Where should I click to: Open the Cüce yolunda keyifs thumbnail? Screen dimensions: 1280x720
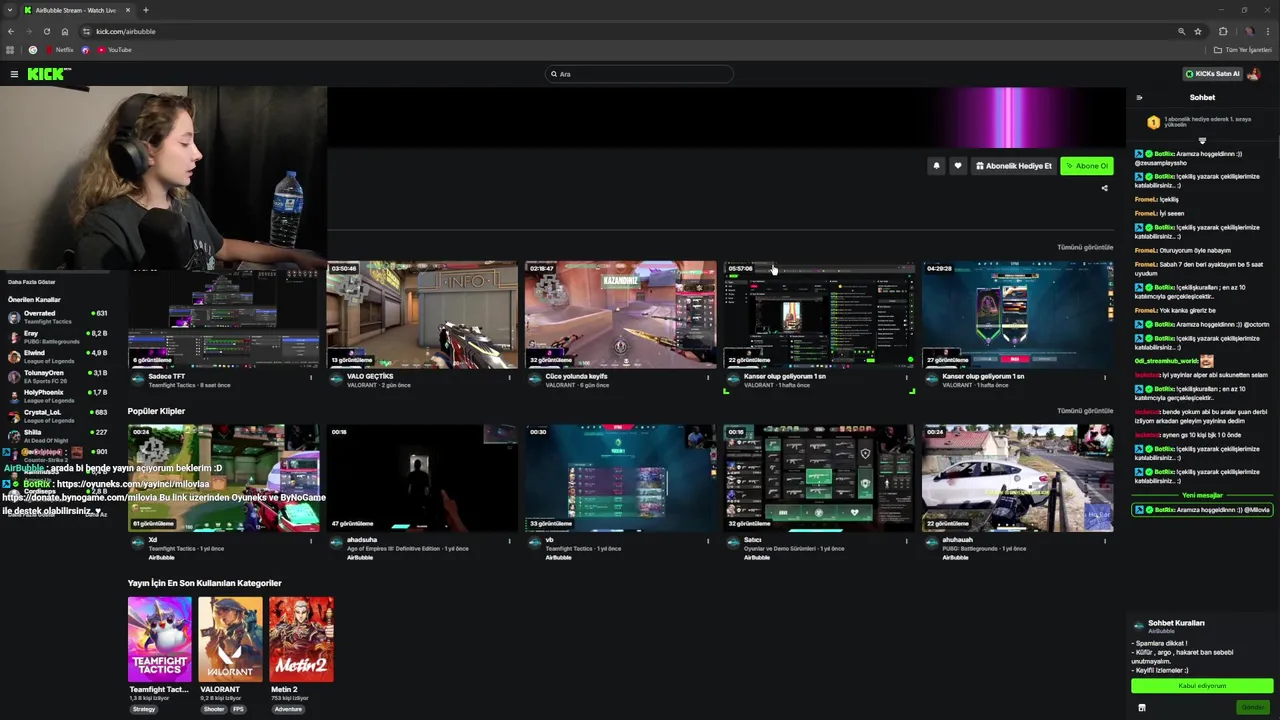[x=621, y=315]
